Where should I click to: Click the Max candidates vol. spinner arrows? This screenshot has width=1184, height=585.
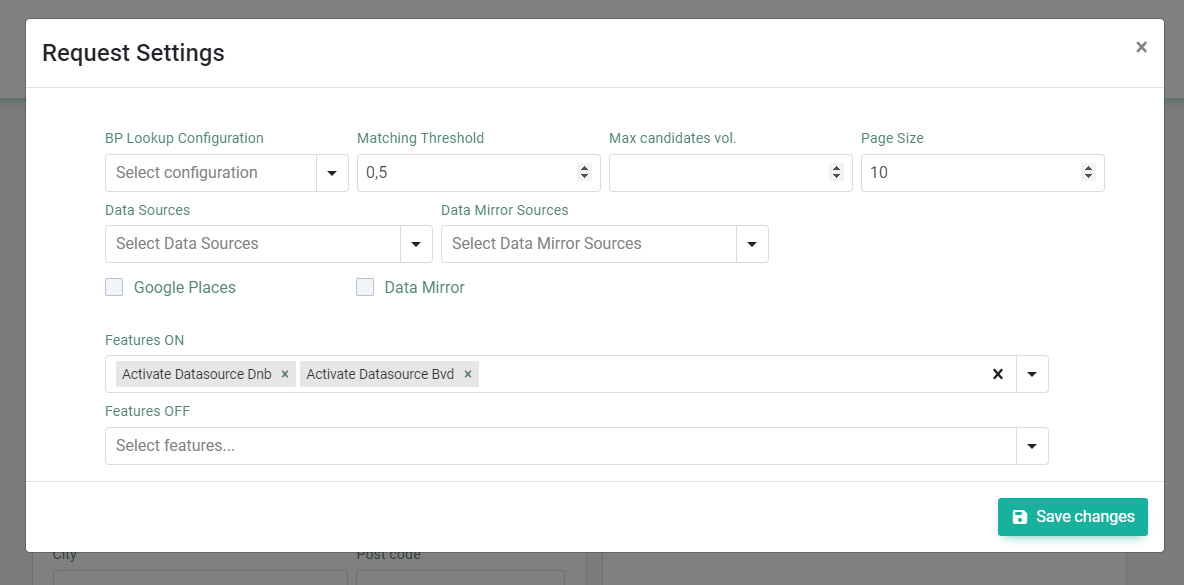pos(836,172)
